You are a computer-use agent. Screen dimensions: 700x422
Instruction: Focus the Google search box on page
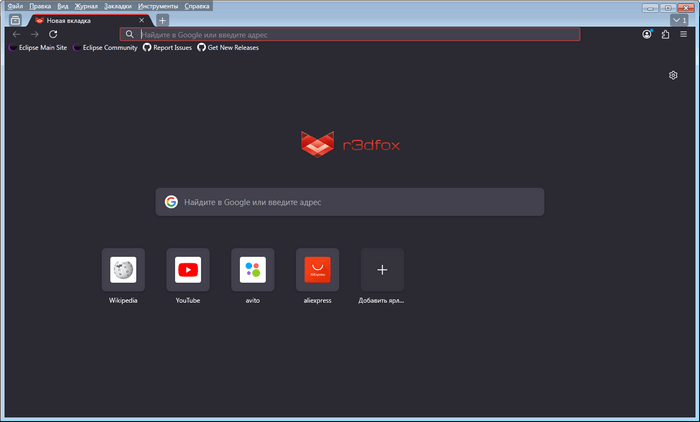click(x=350, y=202)
